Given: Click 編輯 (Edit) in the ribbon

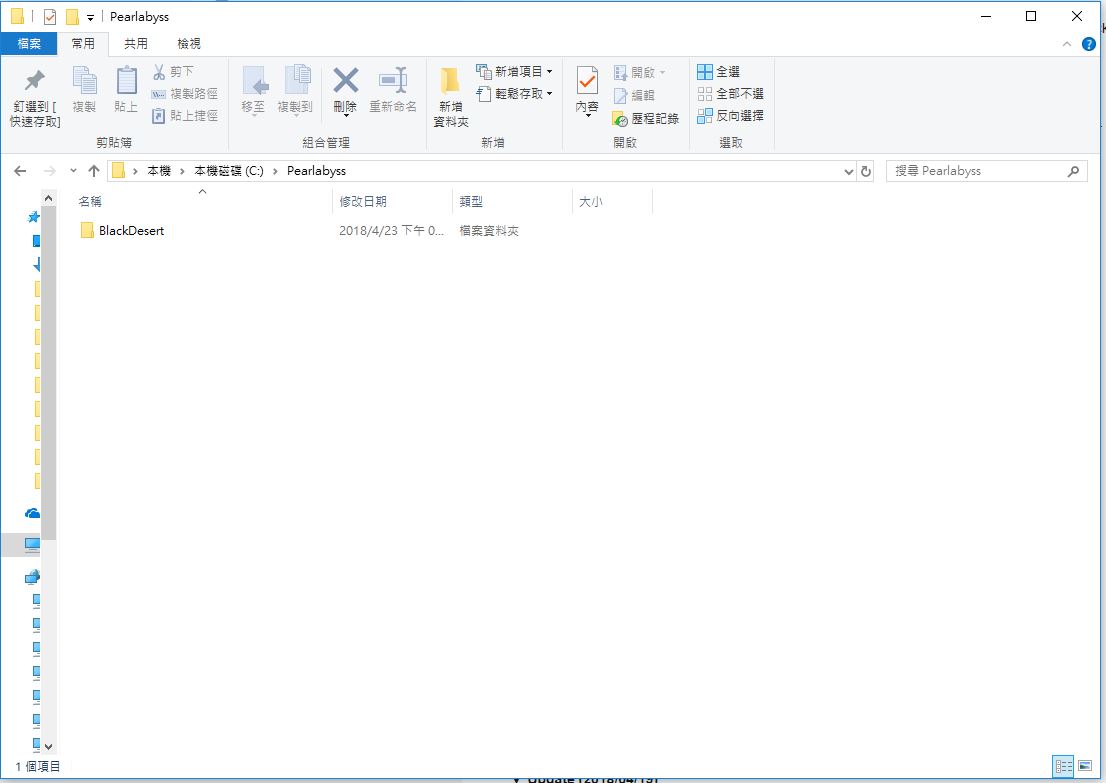Looking at the screenshot, I should click(634, 95).
